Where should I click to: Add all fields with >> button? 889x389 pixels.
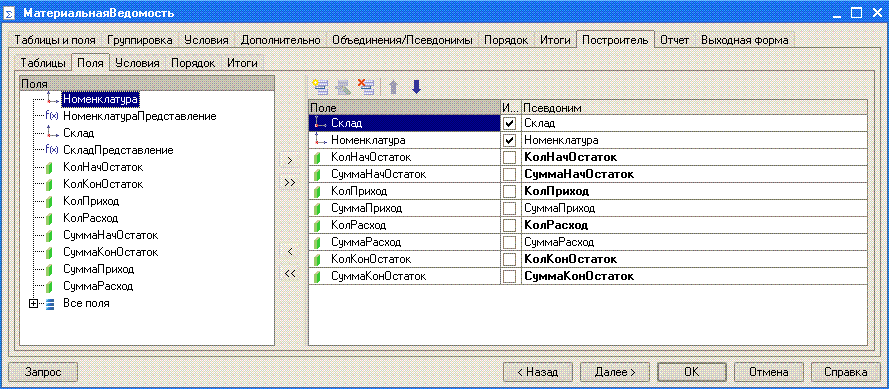coord(290,183)
